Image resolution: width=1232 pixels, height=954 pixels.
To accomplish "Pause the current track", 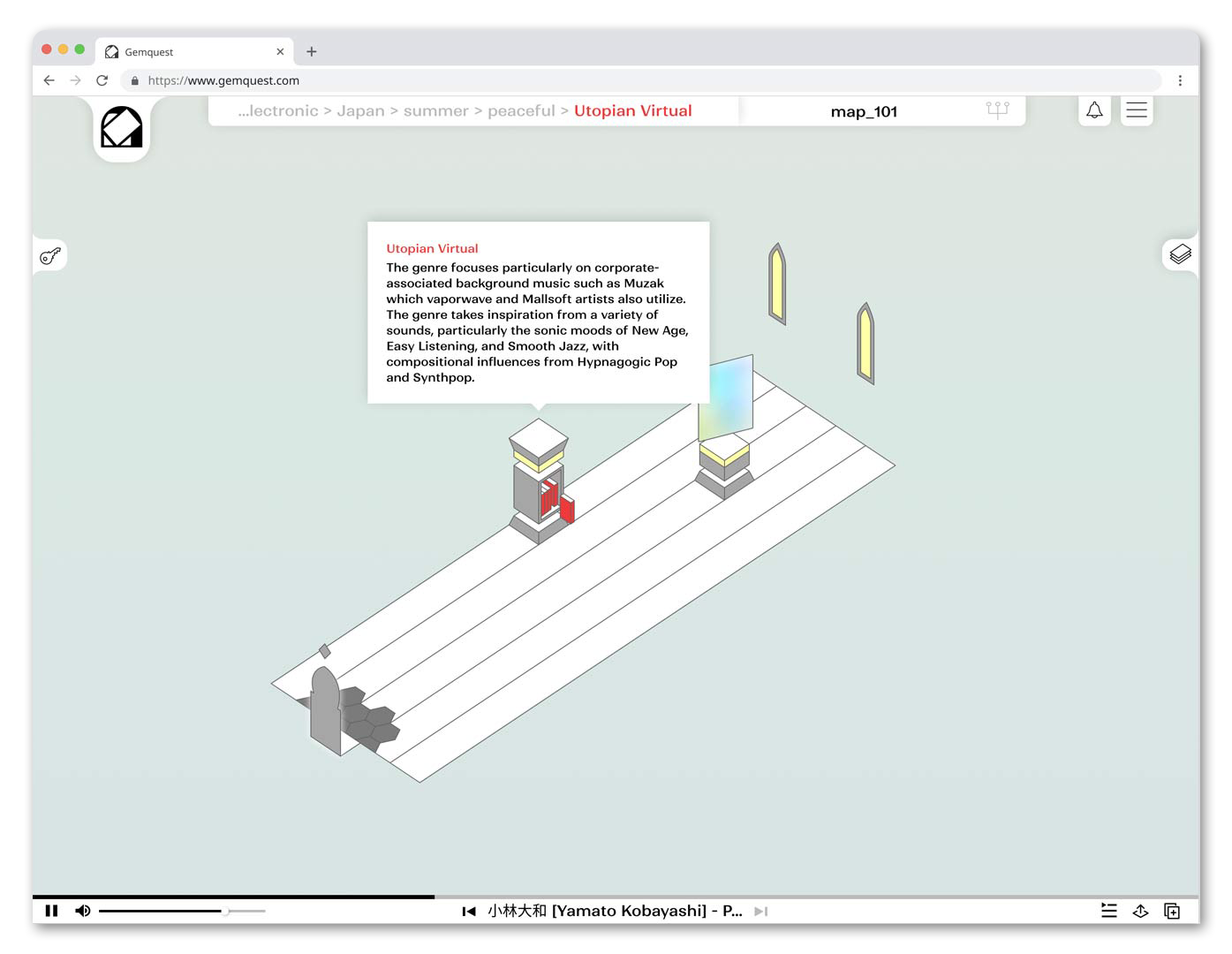I will 52,911.
